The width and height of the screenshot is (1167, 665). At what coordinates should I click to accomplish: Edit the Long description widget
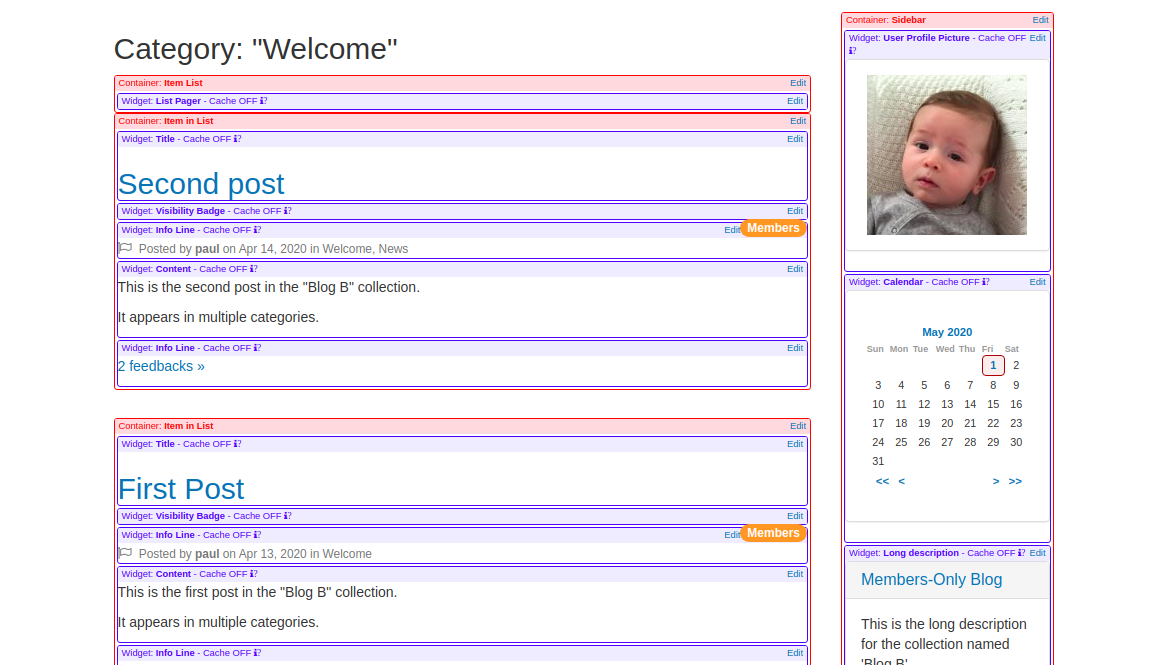[x=1037, y=553]
